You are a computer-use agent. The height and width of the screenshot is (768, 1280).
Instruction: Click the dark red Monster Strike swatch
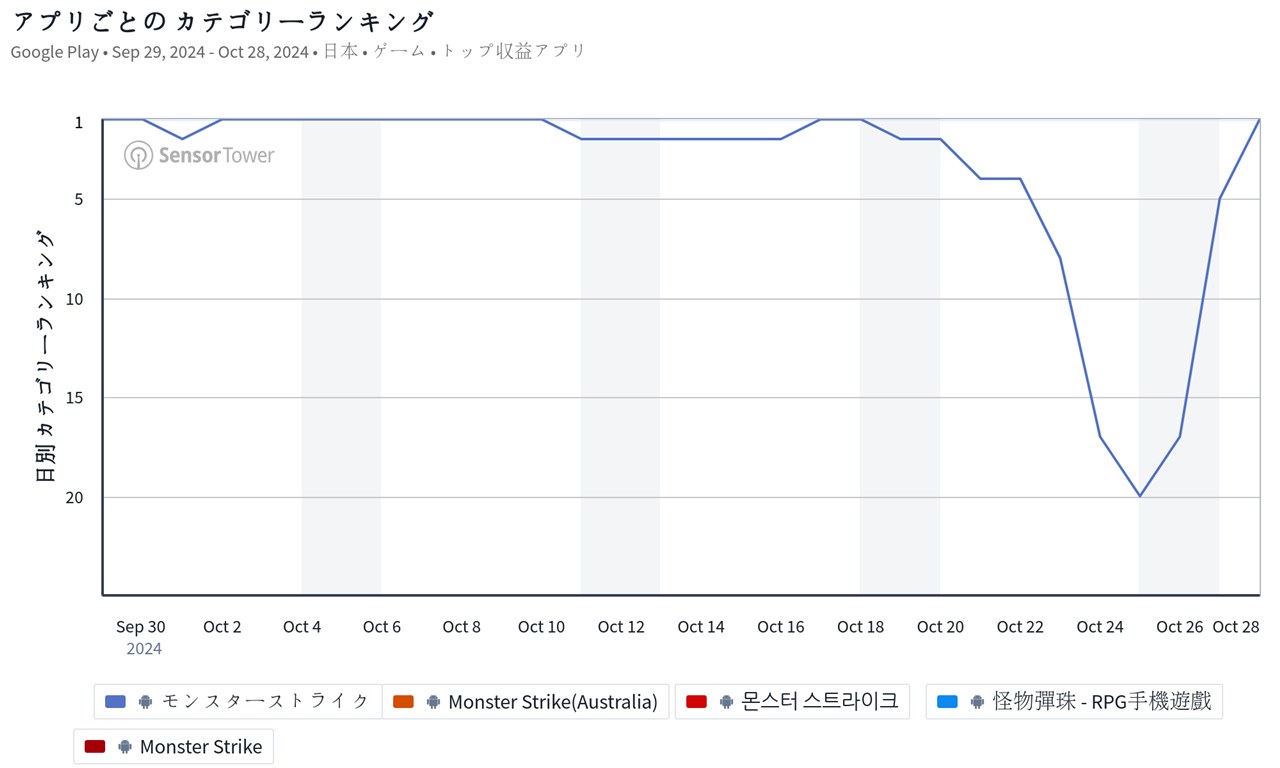click(95, 747)
